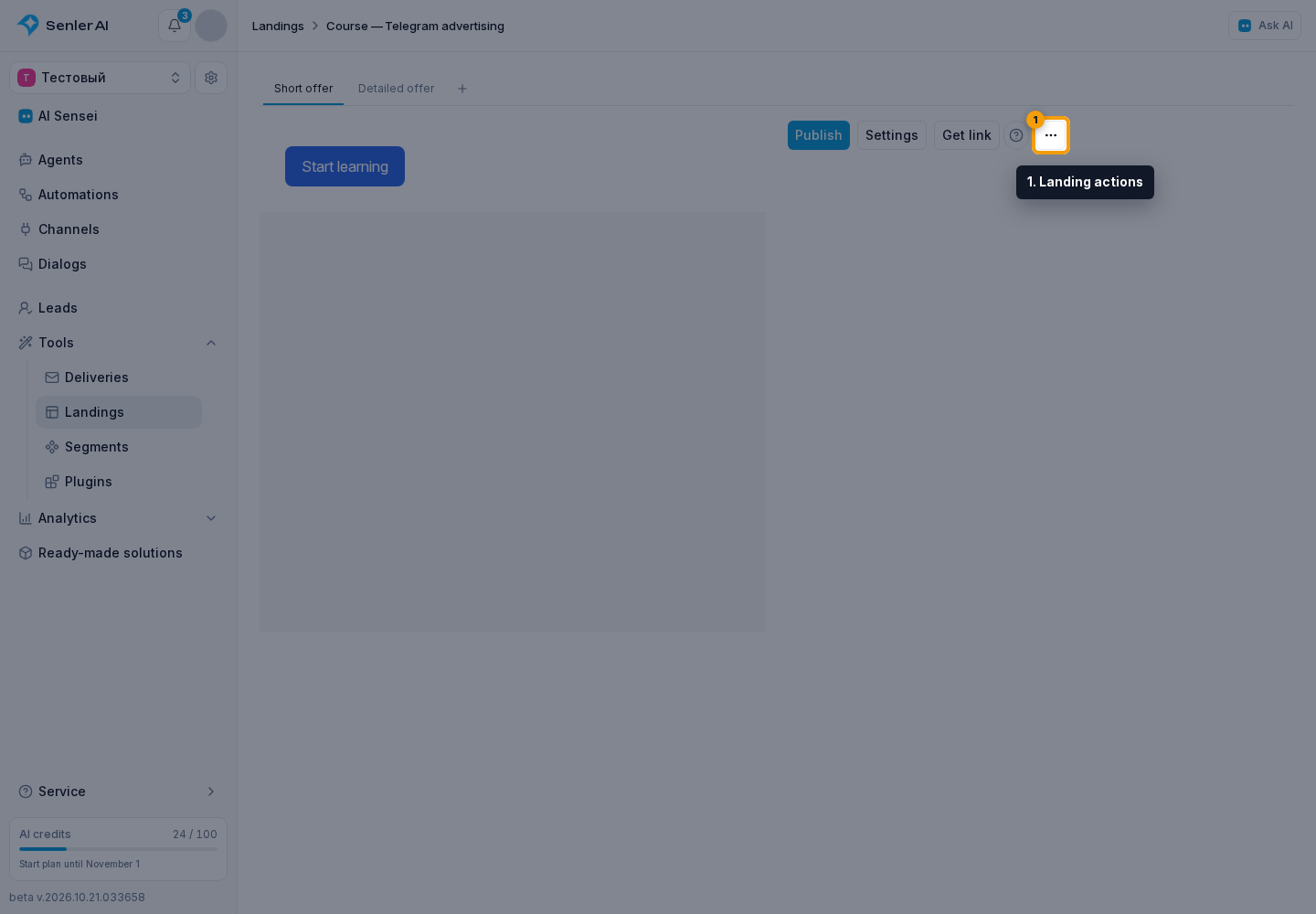Navigate to Channels

[x=119, y=229]
